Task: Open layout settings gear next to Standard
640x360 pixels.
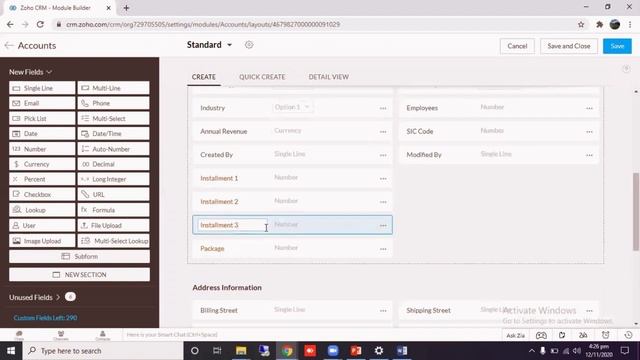Action: click(249, 45)
